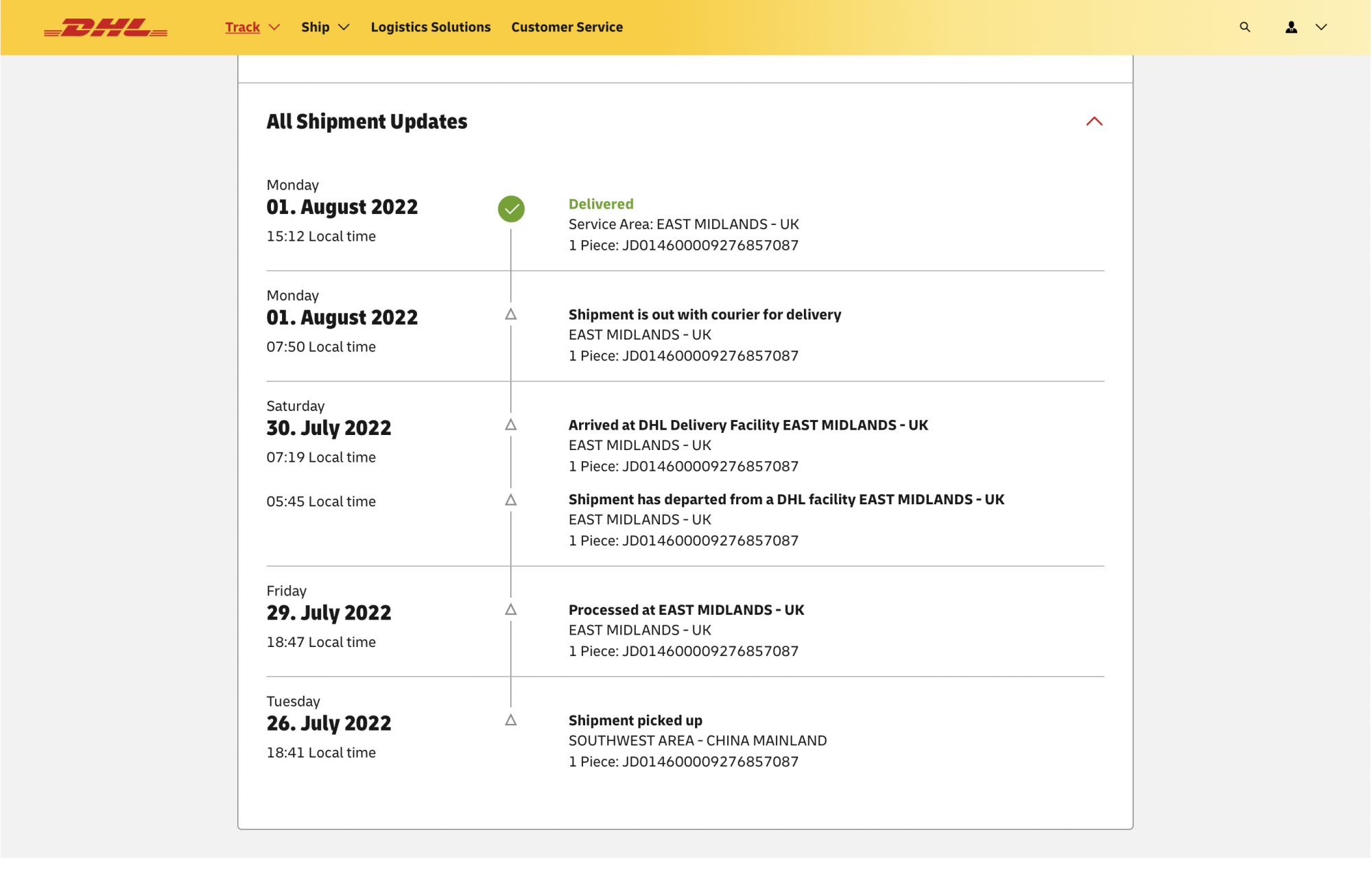Open the search magnifier icon

tap(1244, 27)
